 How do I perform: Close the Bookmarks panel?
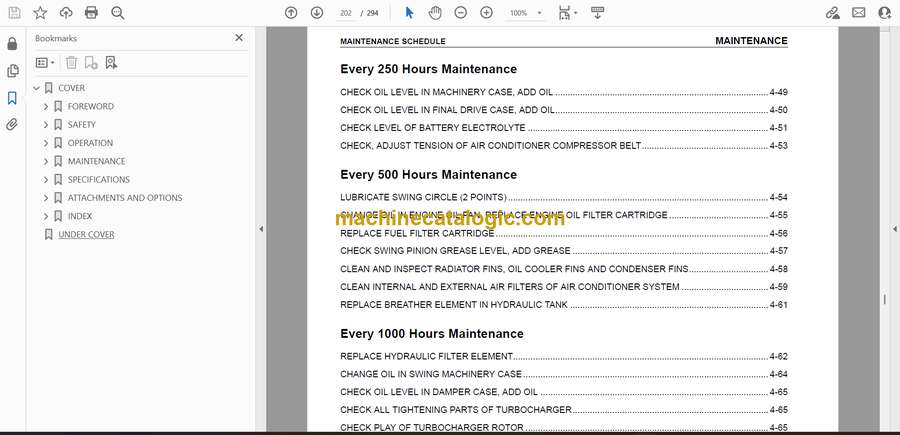tap(239, 38)
